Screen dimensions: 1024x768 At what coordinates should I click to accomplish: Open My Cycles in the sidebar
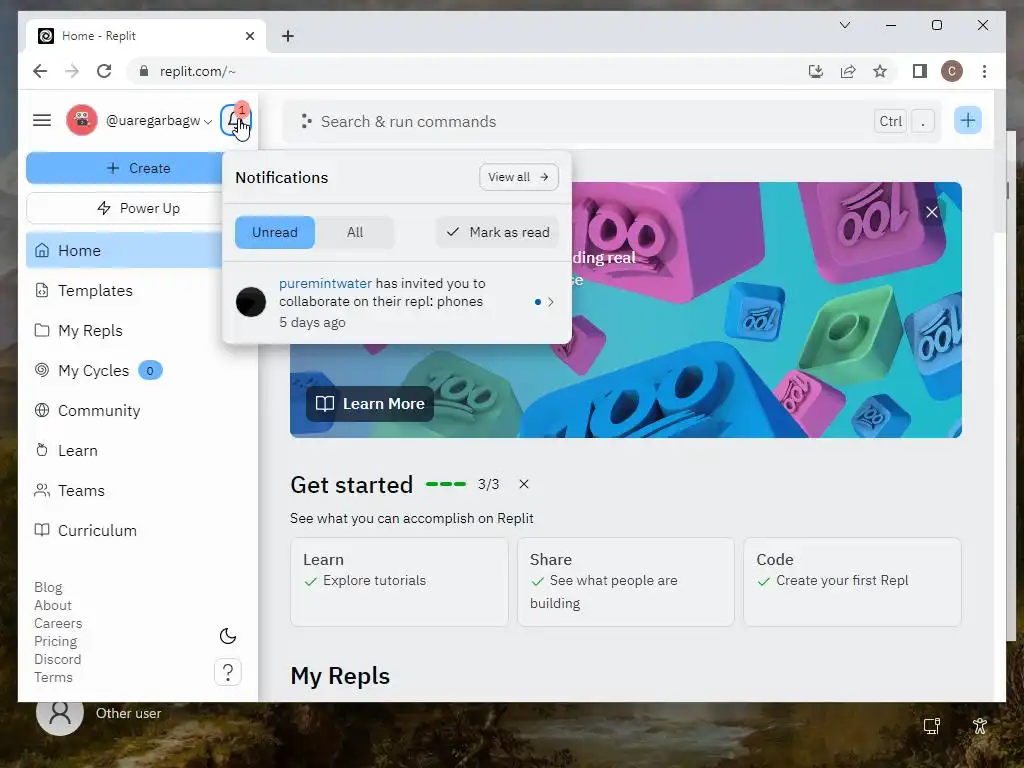[125, 370]
